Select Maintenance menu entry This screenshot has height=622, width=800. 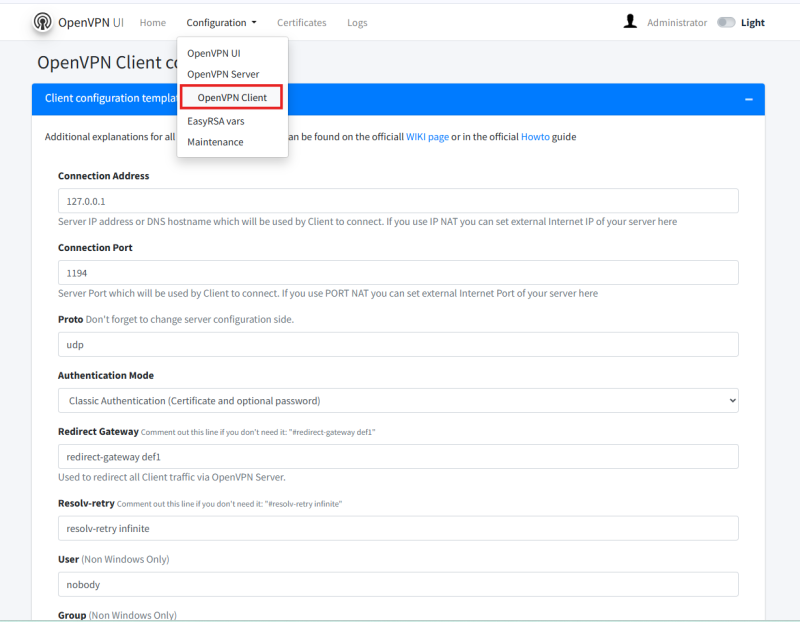[x=215, y=142]
